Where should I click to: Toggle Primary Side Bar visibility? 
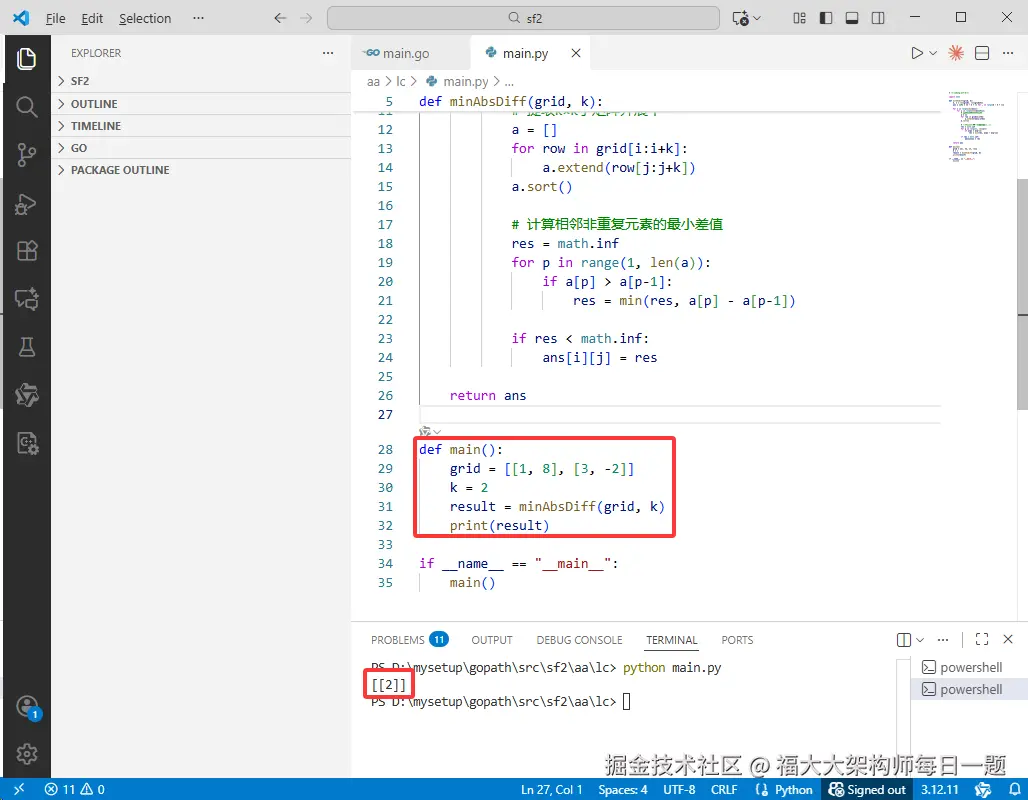point(826,18)
